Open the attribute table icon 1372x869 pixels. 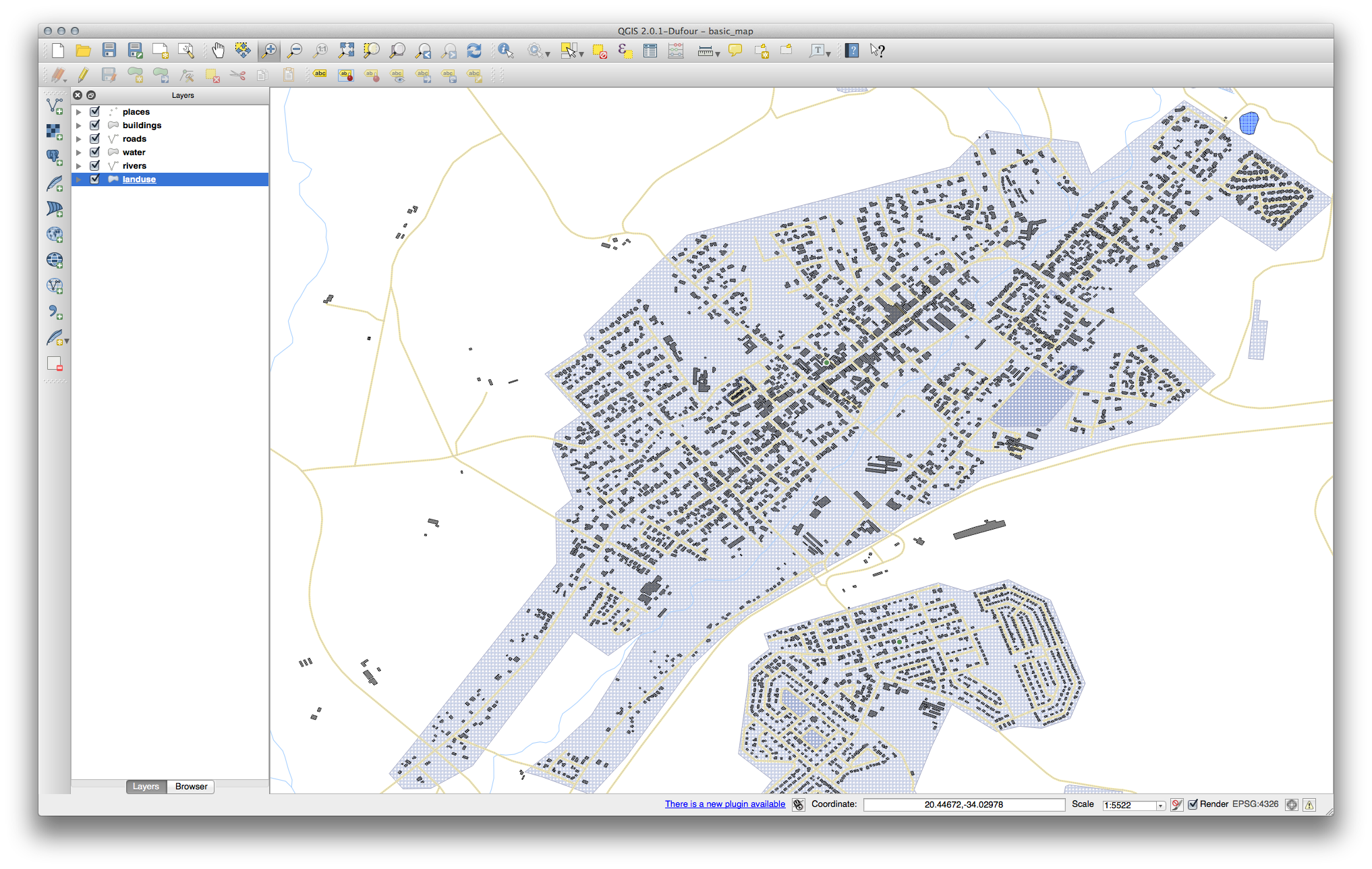click(650, 51)
